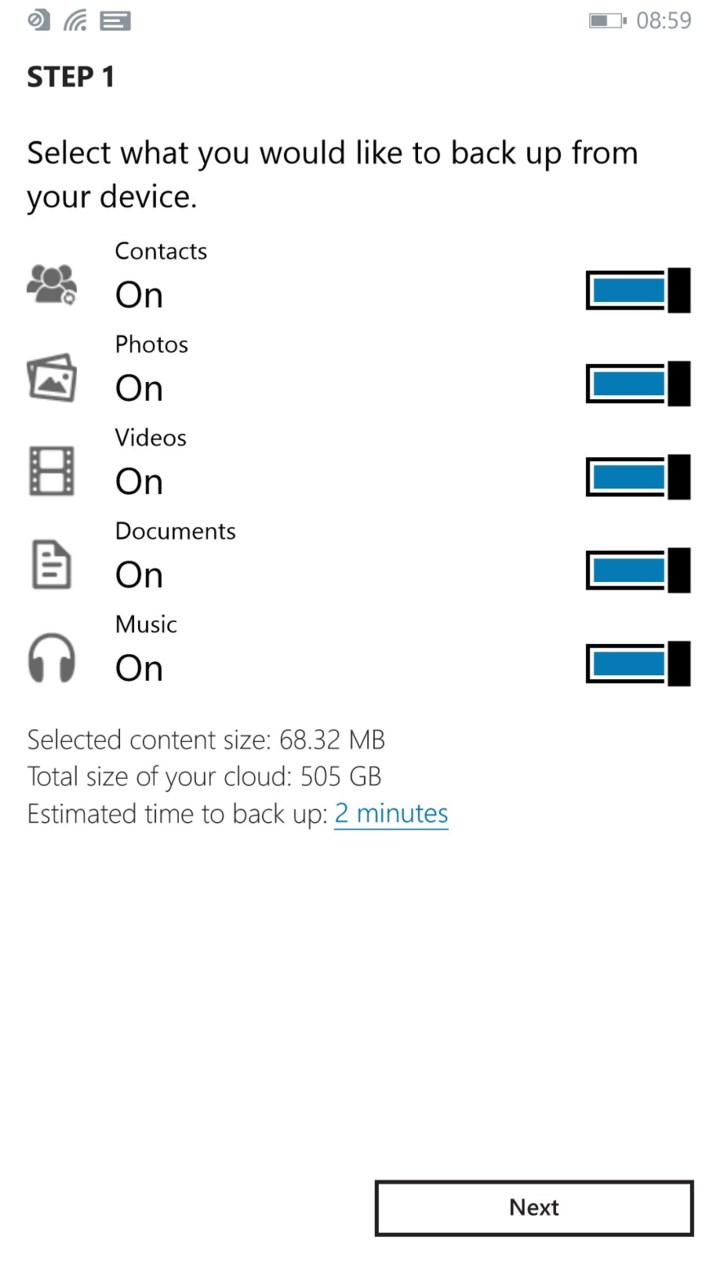Tap the Photos picture icon
The height and width of the screenshot is (1280, 720).
50,377
